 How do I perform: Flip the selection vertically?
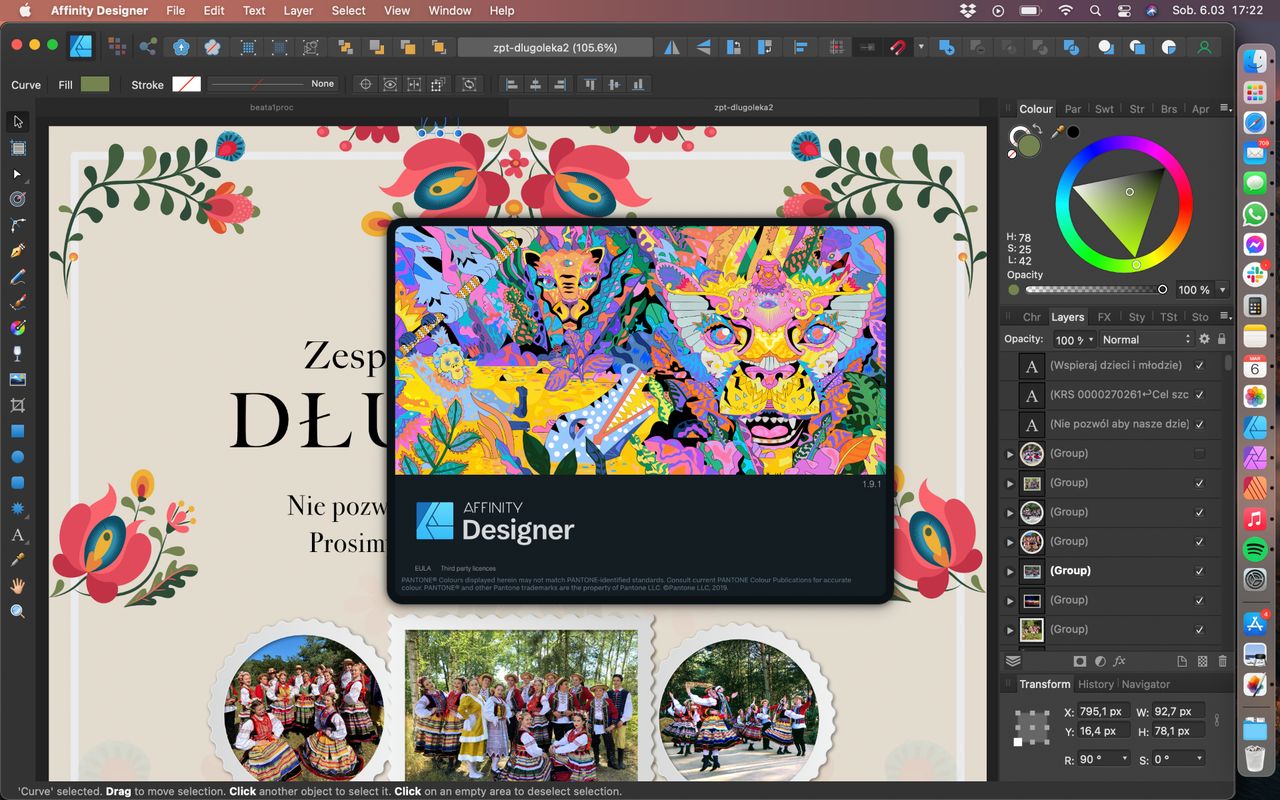tap(703, 47)
